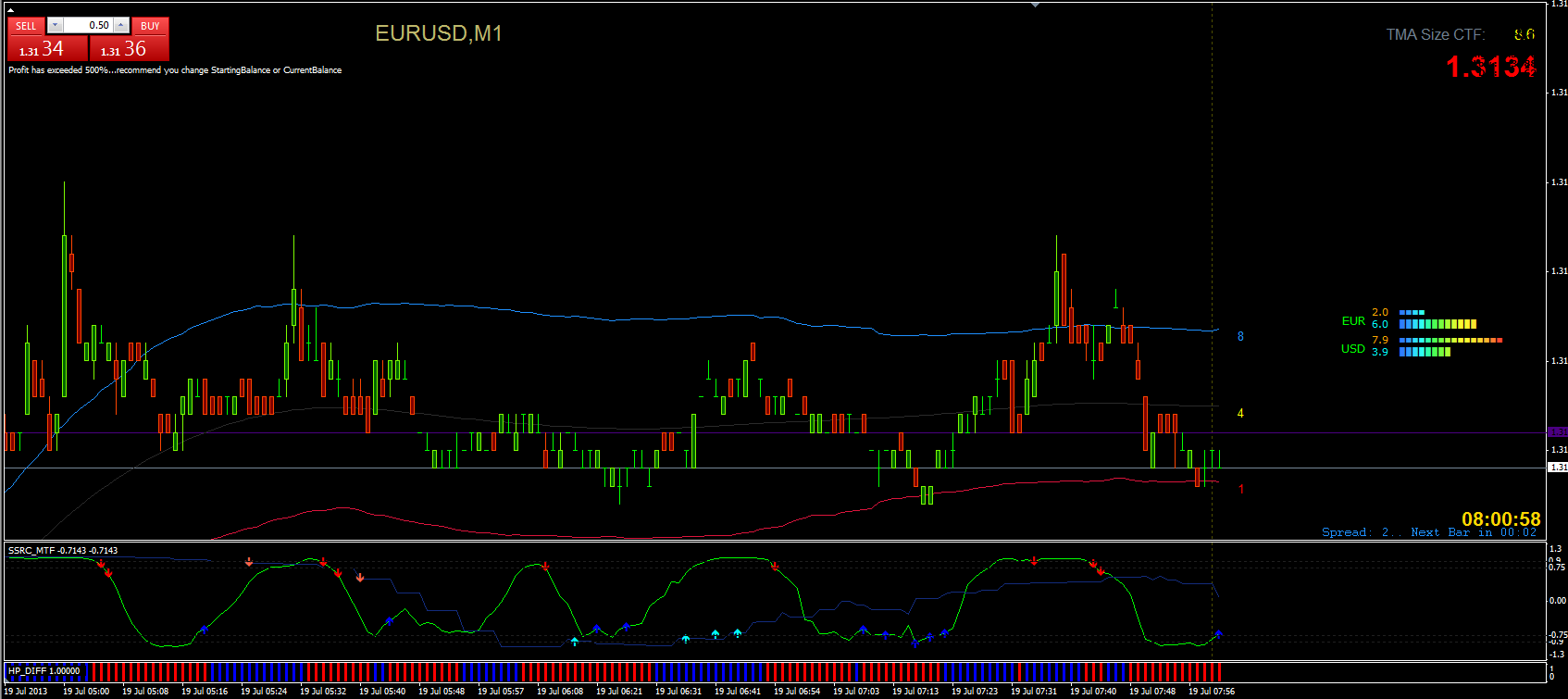The height and width of the screenshot is (699, 1568).
Task: Click the red lower TMA band label 1
Action: 1241,490
